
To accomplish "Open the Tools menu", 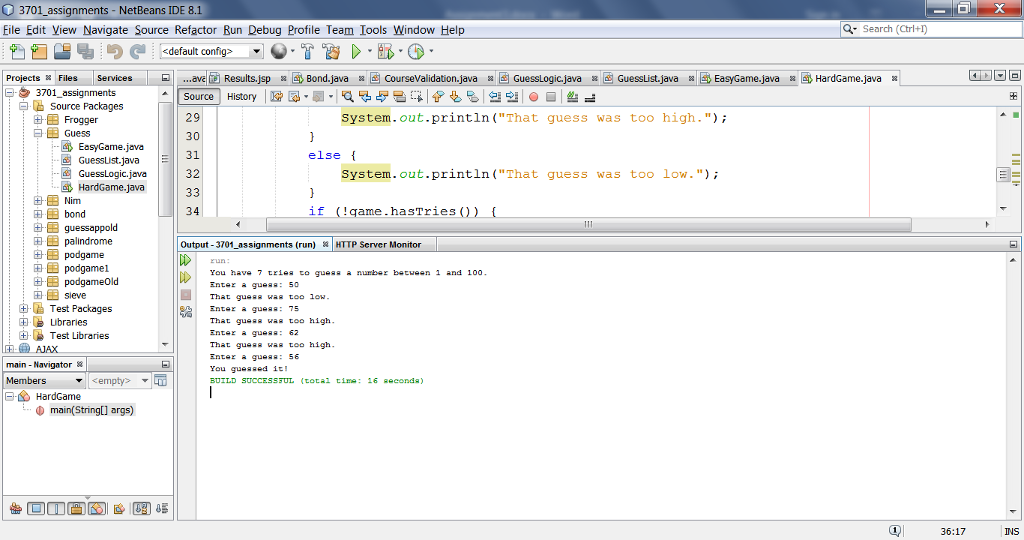I will [x=373, y=30].
